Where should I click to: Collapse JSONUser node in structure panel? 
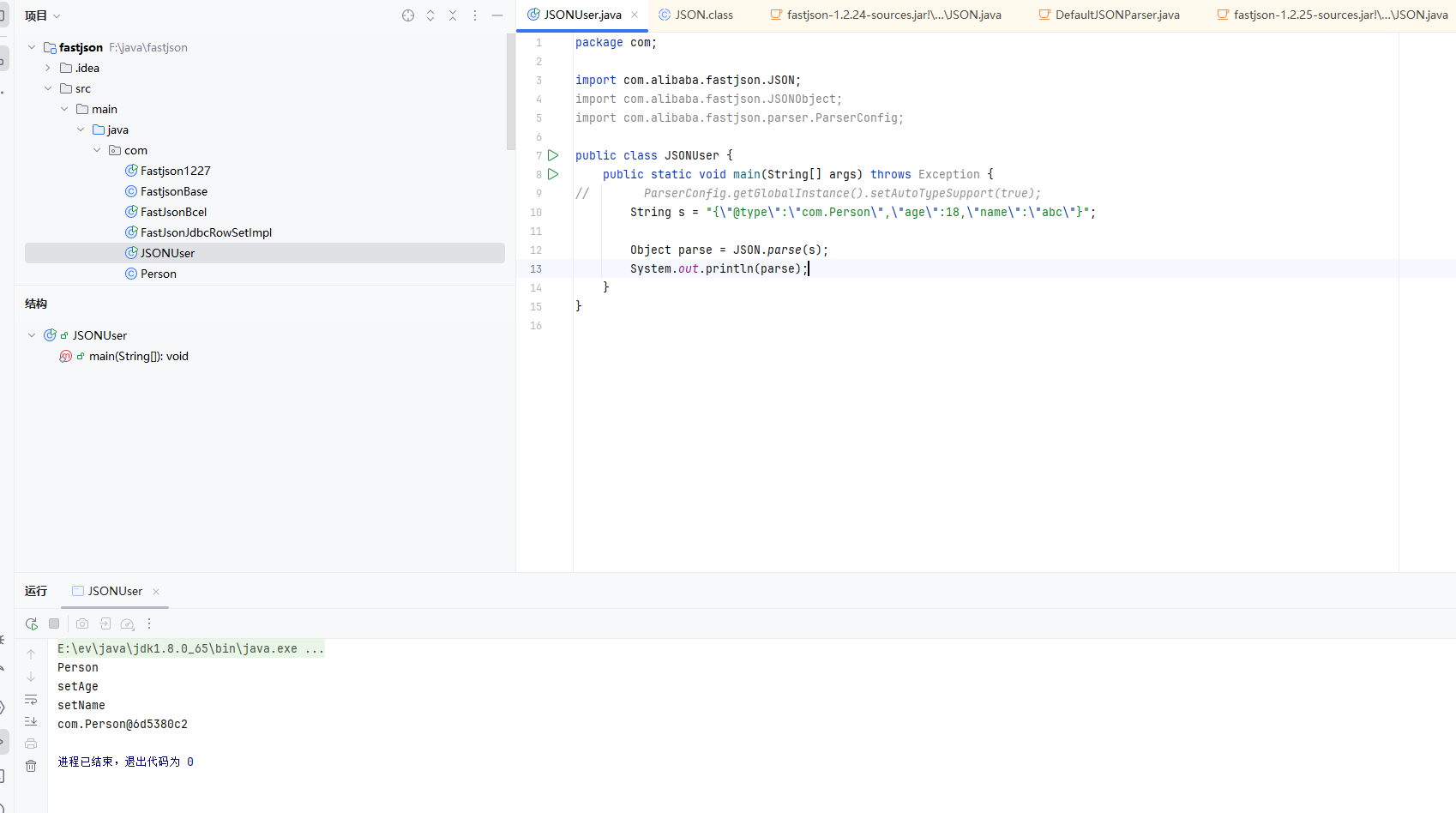[x=32, y=335]
